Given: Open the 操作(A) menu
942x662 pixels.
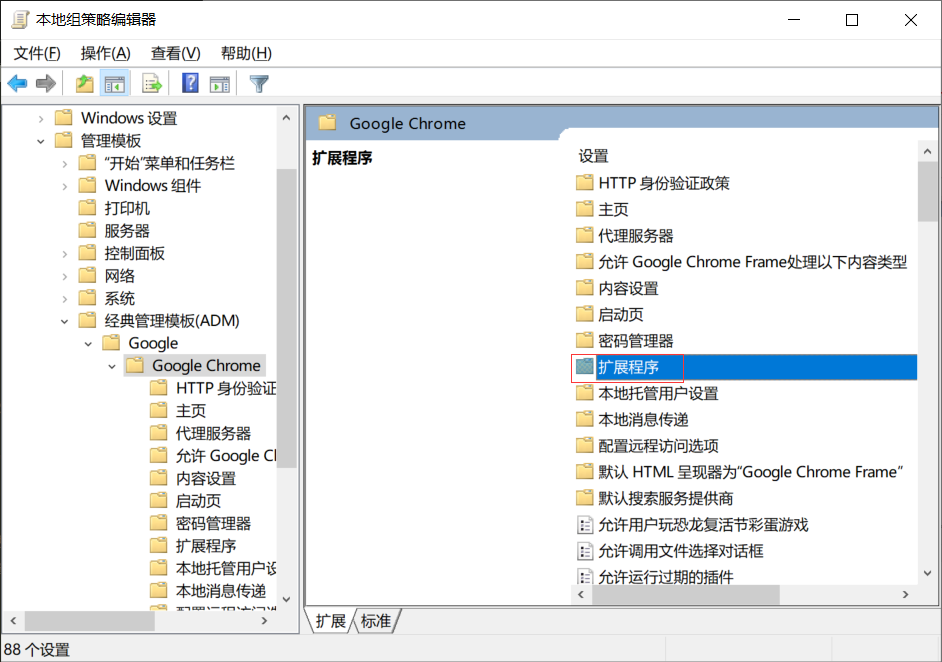Looking at the screenshot, I should click(x=105, y=53).
